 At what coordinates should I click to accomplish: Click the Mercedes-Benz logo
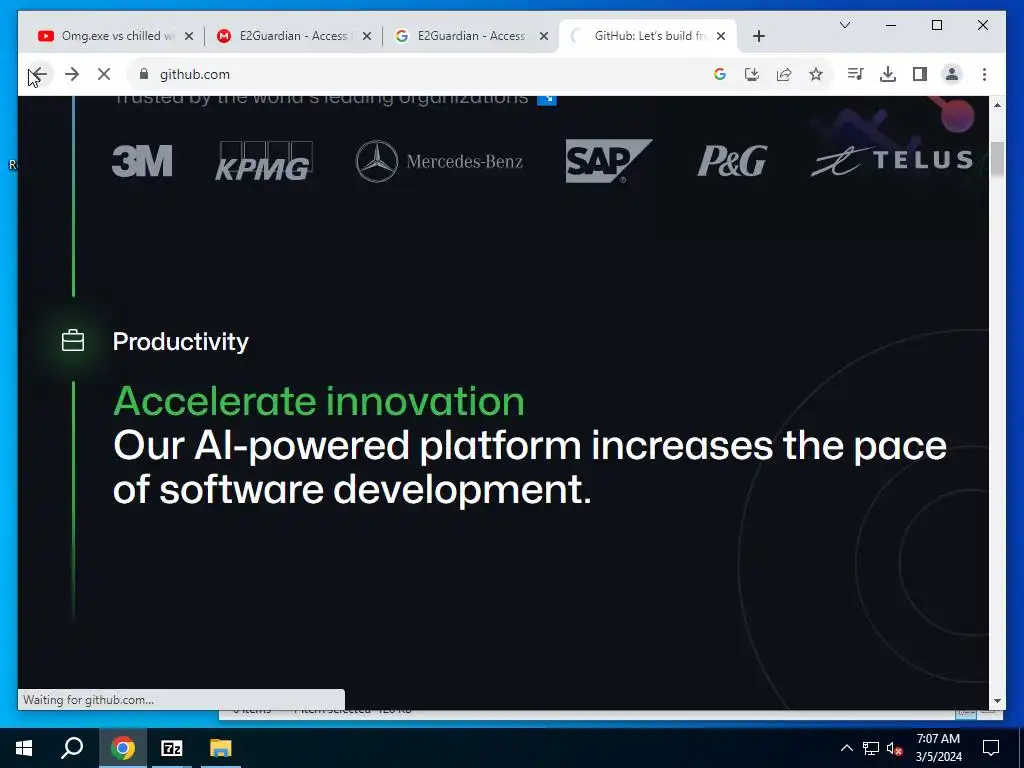439,161
